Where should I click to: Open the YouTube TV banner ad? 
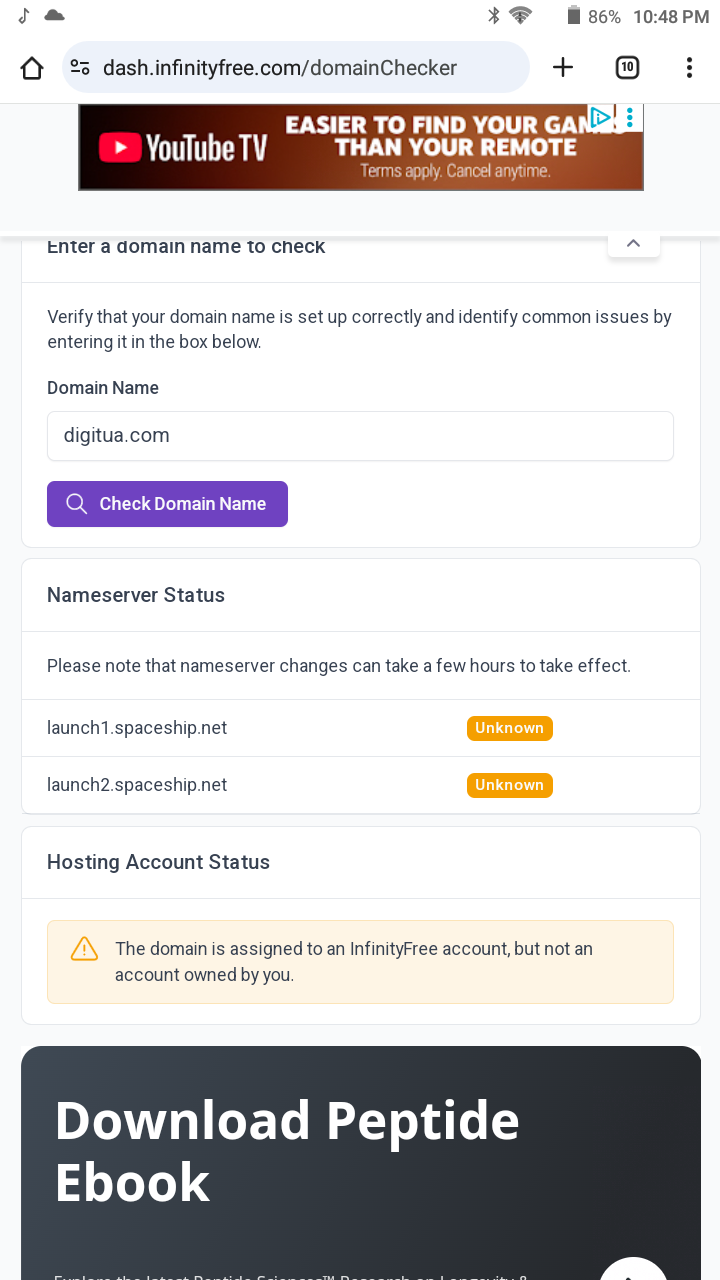tap(361, 147)
